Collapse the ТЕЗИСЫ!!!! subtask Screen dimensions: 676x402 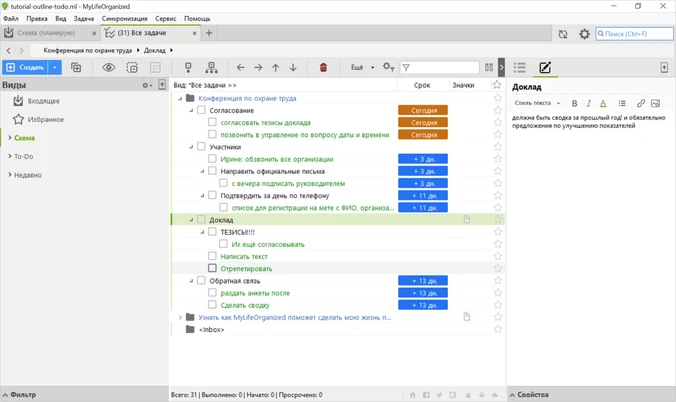(202, 232)
